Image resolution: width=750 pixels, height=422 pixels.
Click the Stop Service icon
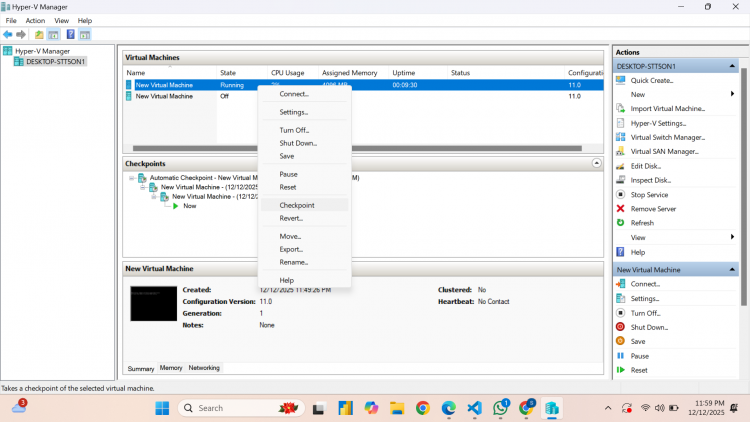(620, 194)
